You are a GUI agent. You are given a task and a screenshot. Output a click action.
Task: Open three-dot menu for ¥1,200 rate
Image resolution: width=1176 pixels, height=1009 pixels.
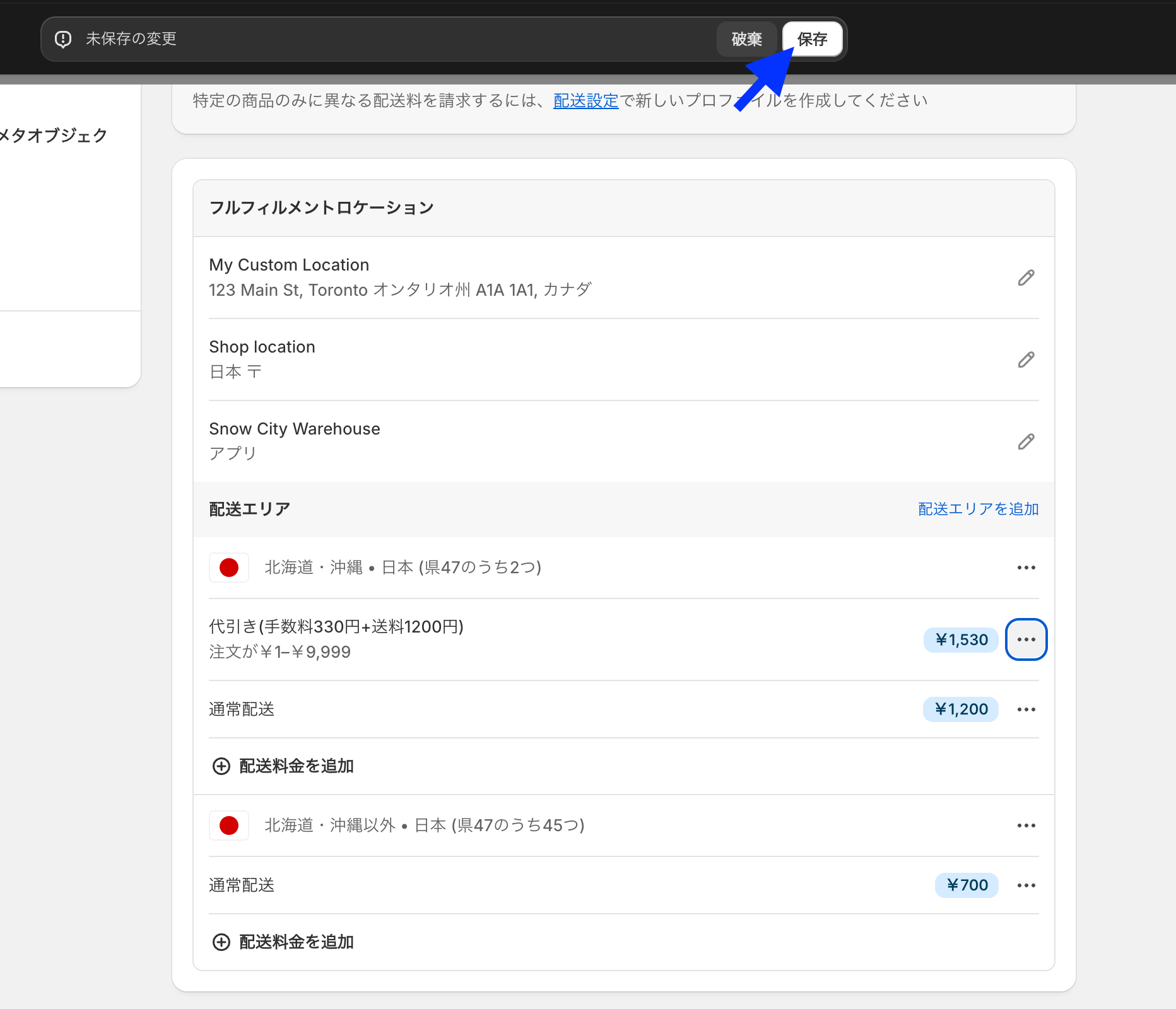1026,709
